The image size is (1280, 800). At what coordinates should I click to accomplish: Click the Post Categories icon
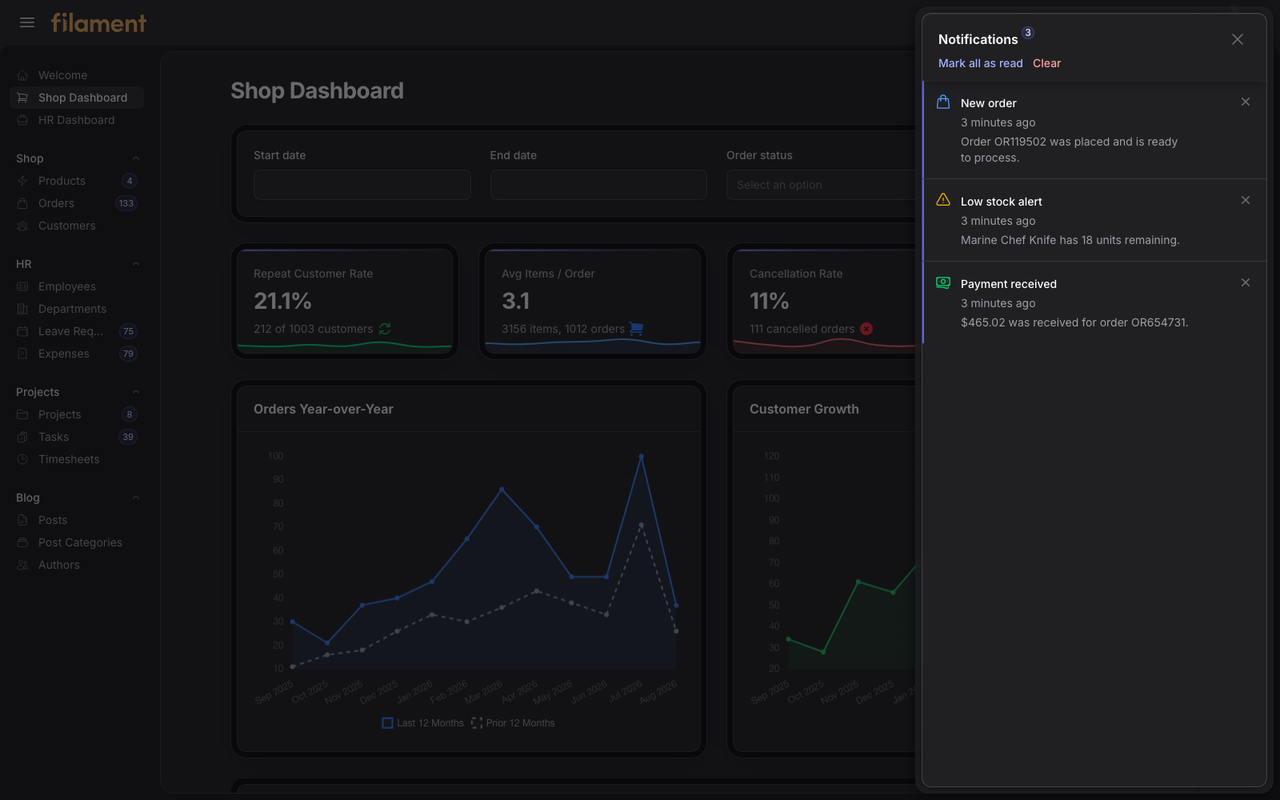point(23,543)
